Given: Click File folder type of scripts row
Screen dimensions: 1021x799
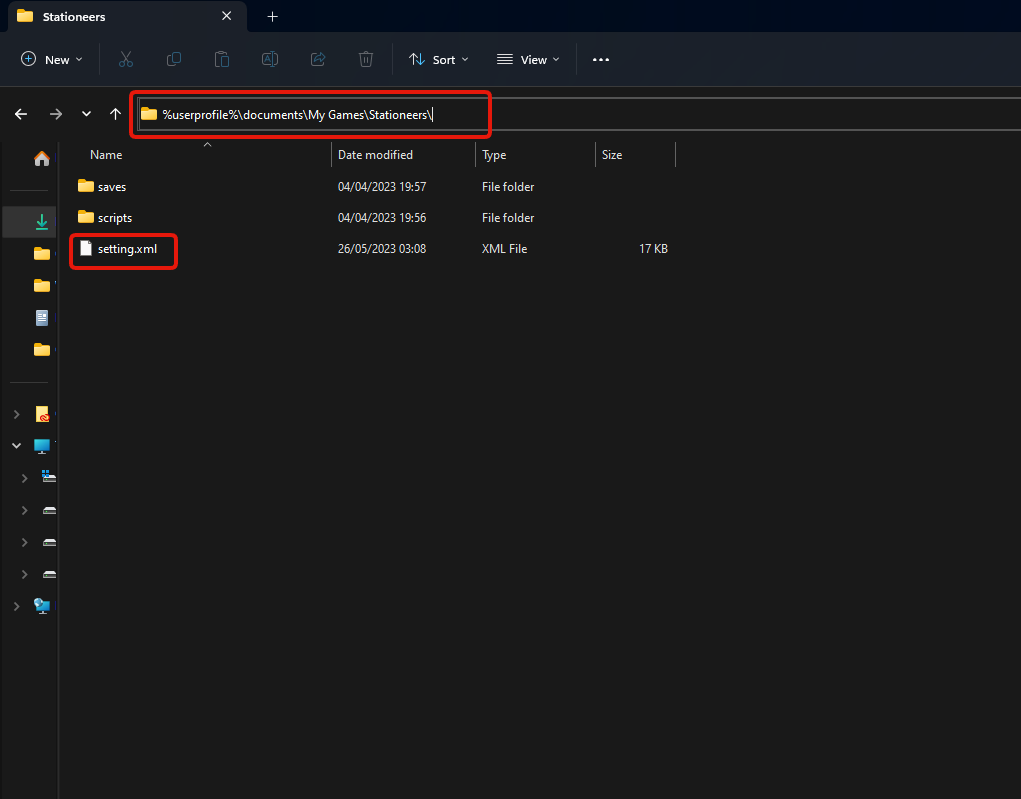Looking at the screenshot, I should pos(508,218).
